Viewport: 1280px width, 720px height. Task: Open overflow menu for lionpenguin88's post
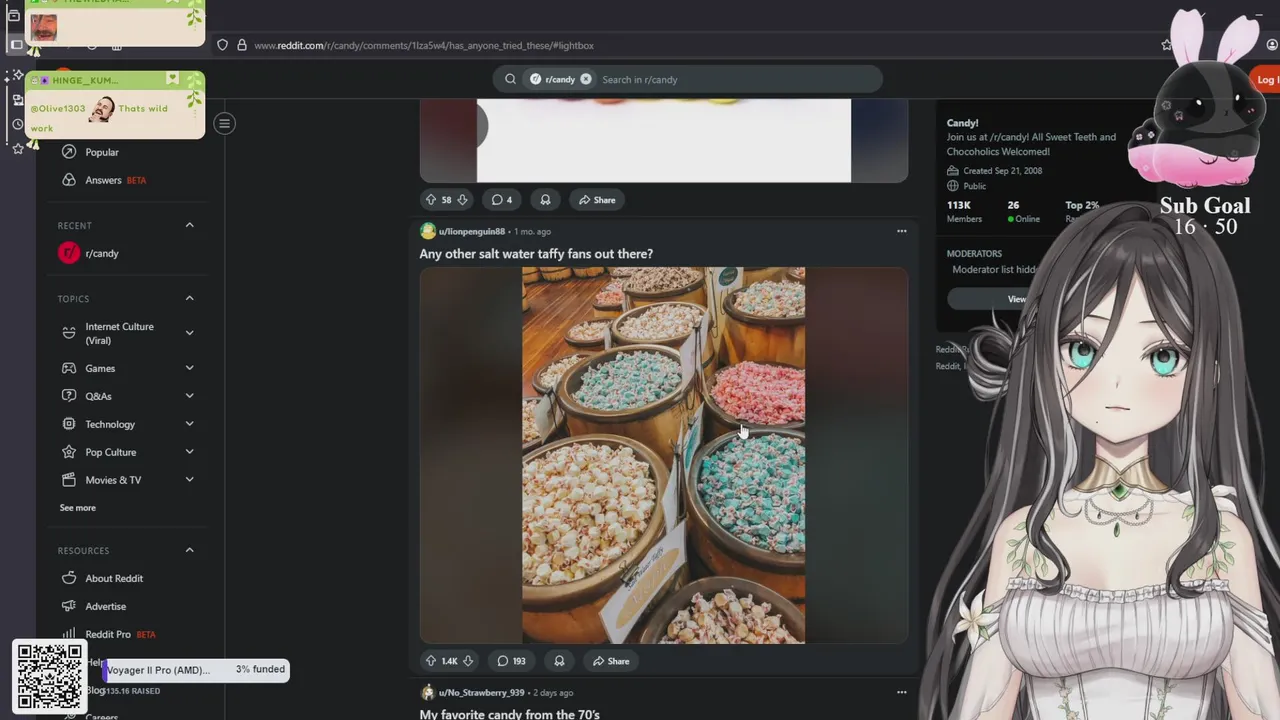tap(901, 231)
